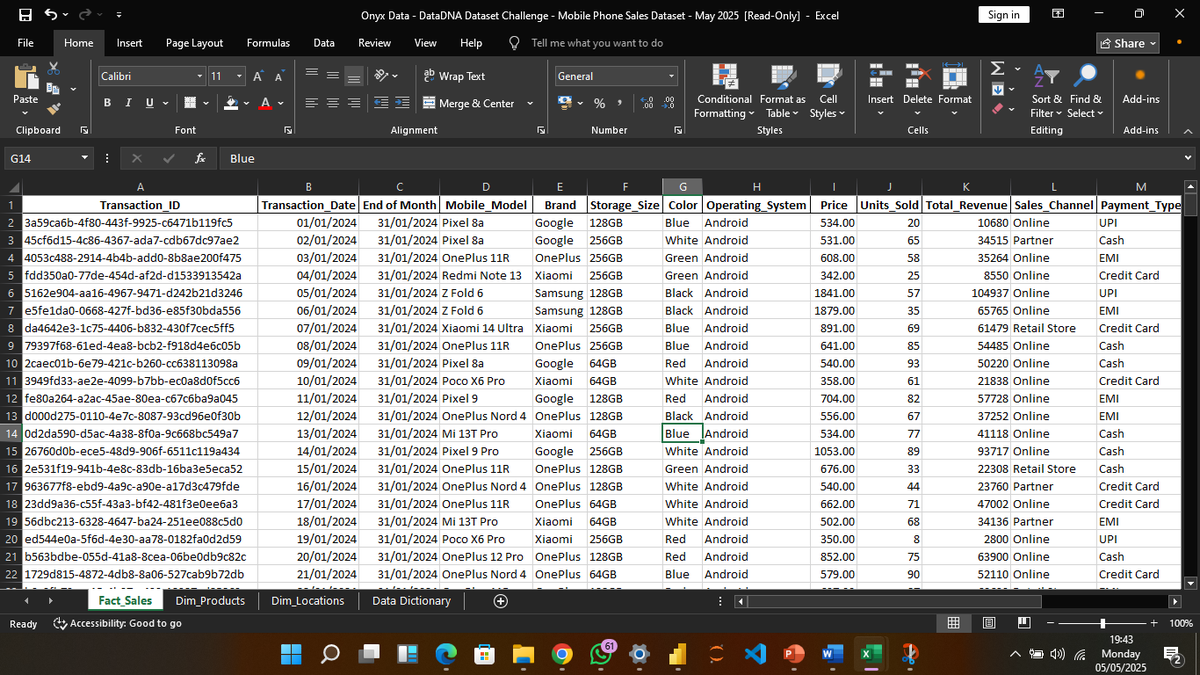Click the AutoSum sigma icon
This screenshot has width=1200, height=675.
996,68
